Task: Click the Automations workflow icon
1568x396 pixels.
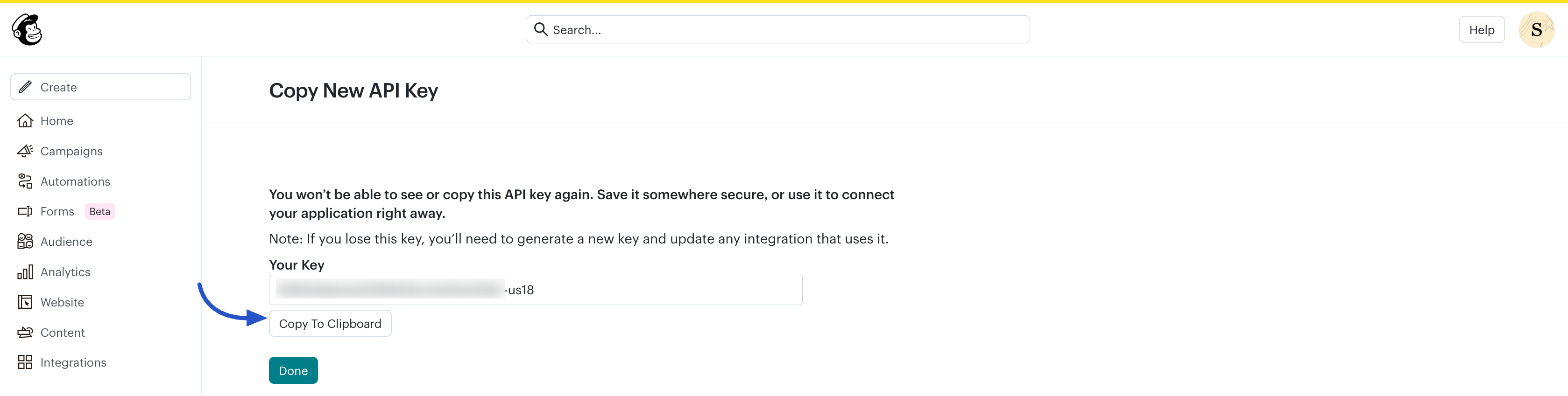Action: pyautogui.click(x=25, y=181)
